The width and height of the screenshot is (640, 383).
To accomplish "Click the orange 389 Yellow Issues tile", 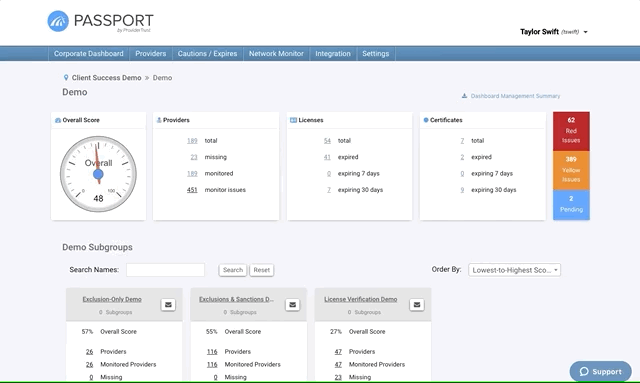I will 571,170.
